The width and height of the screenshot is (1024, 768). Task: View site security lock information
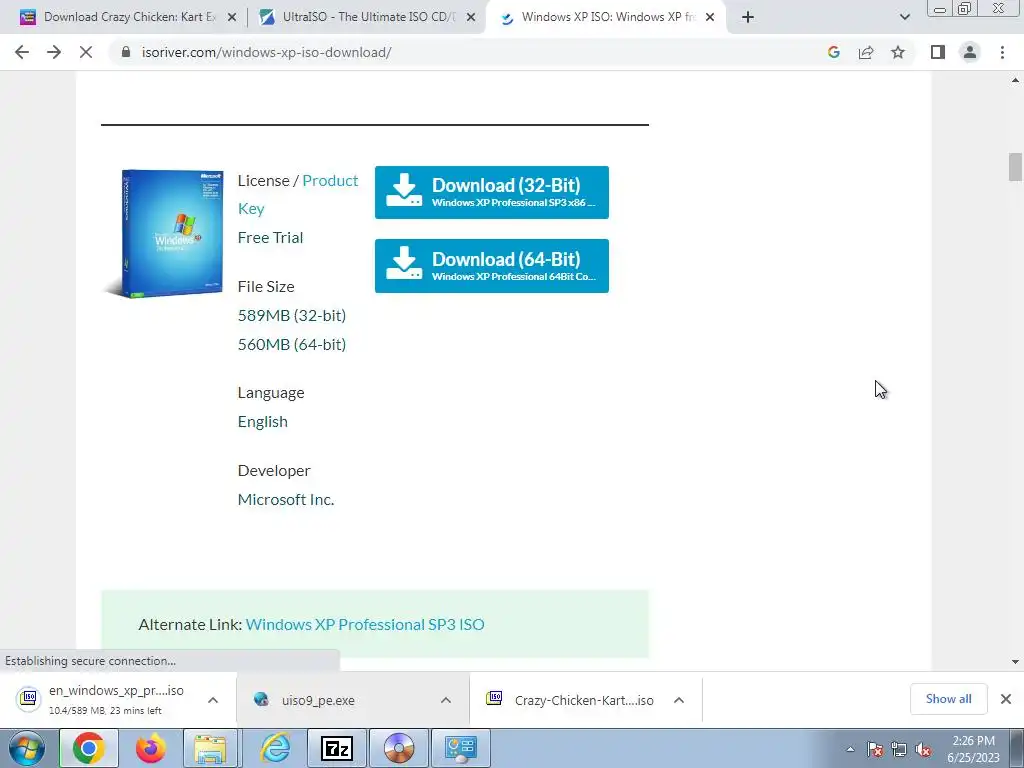[x=126, y=52]
